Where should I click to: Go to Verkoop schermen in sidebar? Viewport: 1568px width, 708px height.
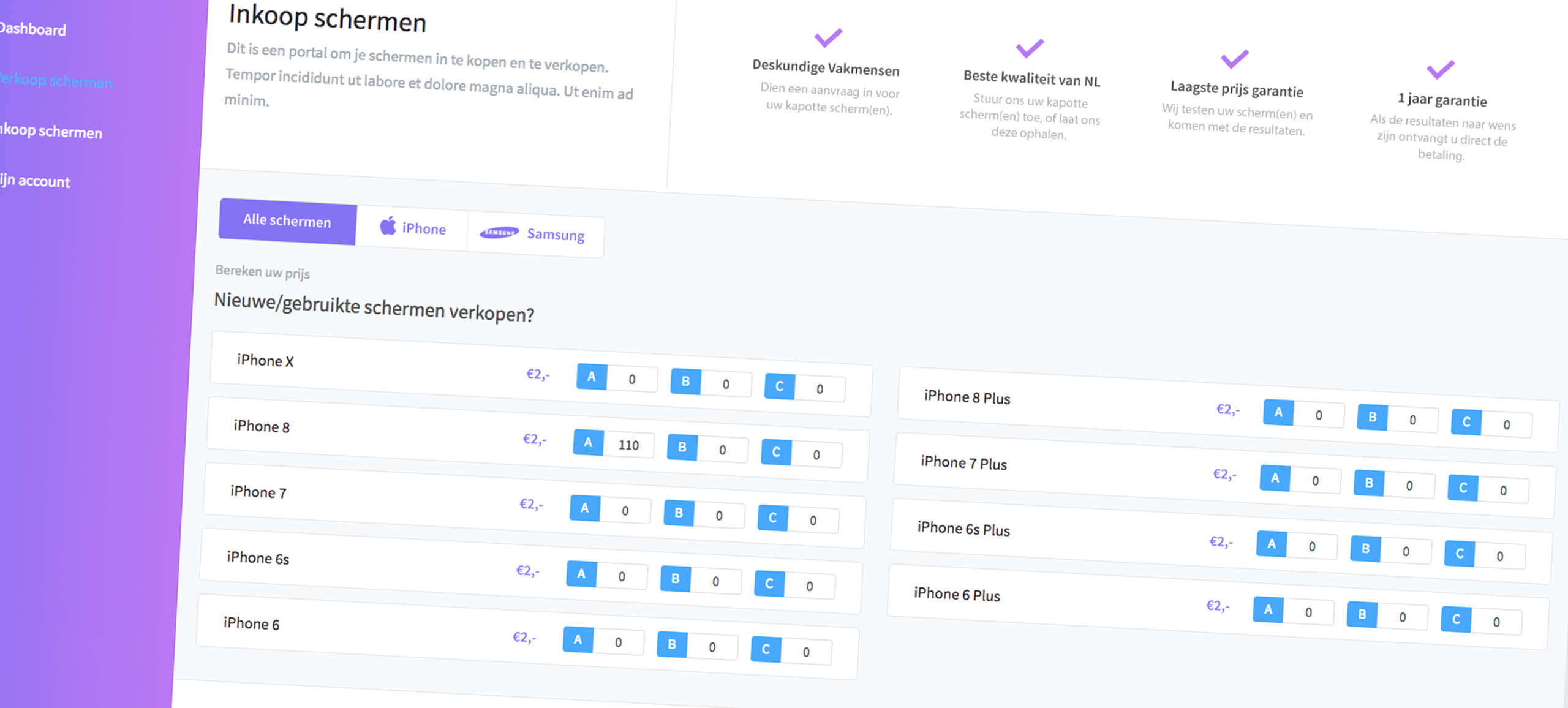point(56,80)
